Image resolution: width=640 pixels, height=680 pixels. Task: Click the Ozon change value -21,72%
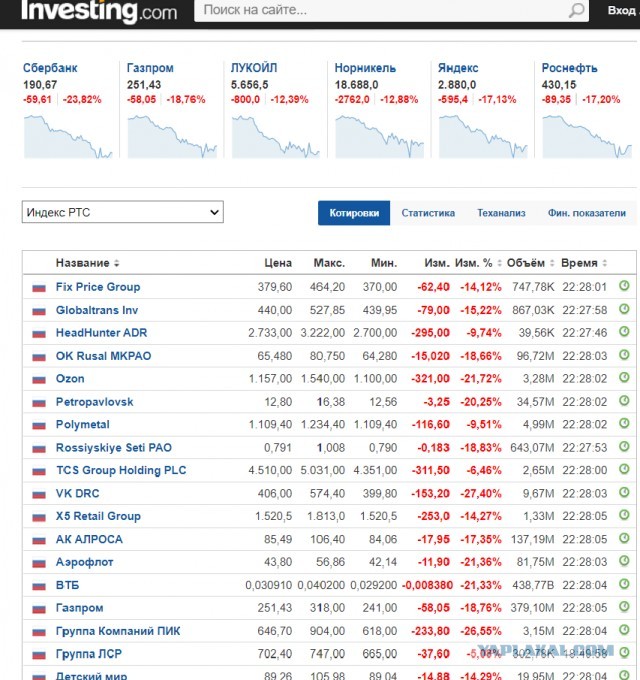(480, 379)
